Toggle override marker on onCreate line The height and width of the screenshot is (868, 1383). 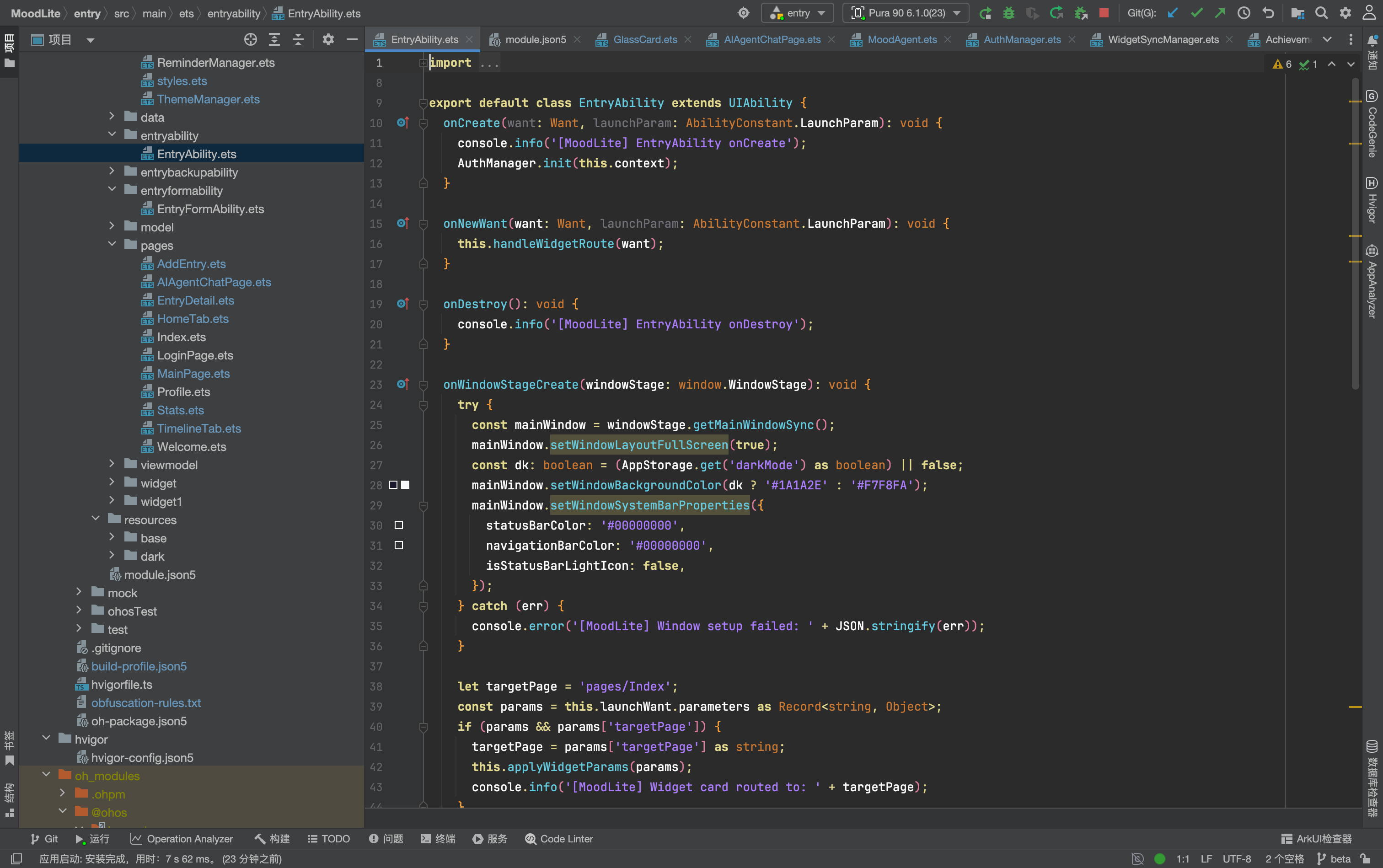pos(402,123)
